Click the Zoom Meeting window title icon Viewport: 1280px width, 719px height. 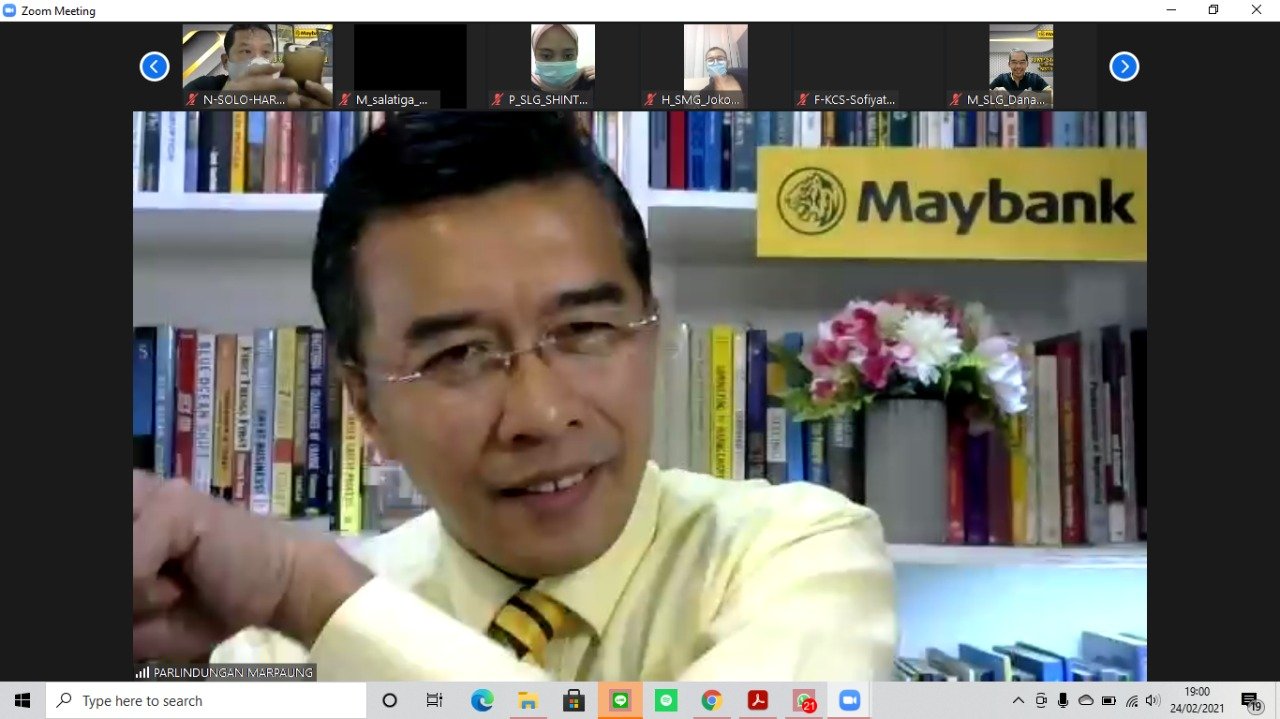[x=10, y=10]
